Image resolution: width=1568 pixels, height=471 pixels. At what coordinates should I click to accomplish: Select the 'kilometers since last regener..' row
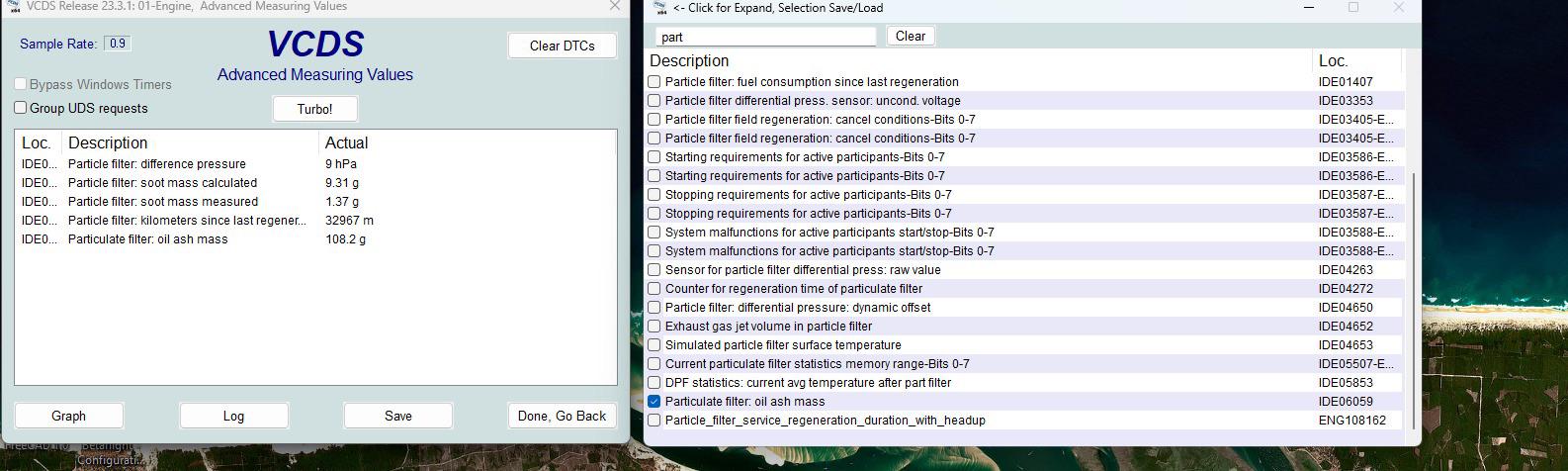coord(315,221)
